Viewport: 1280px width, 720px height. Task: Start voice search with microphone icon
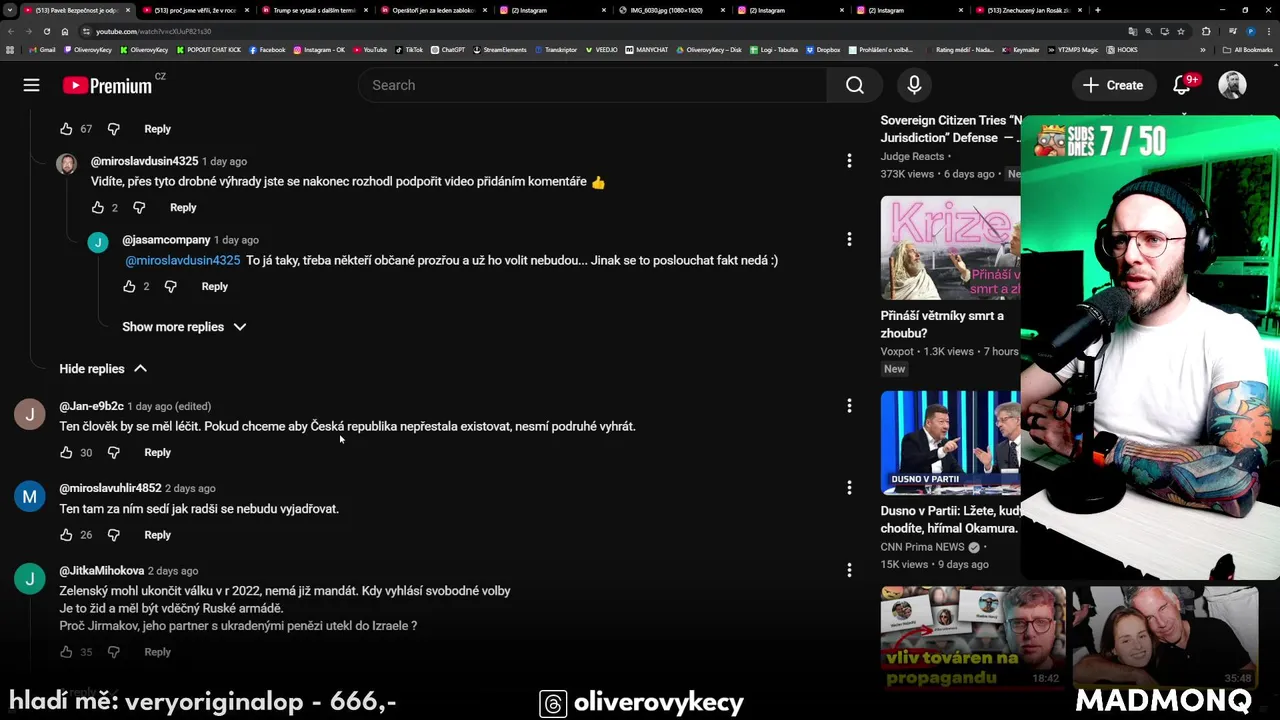[x=914, y=85]
